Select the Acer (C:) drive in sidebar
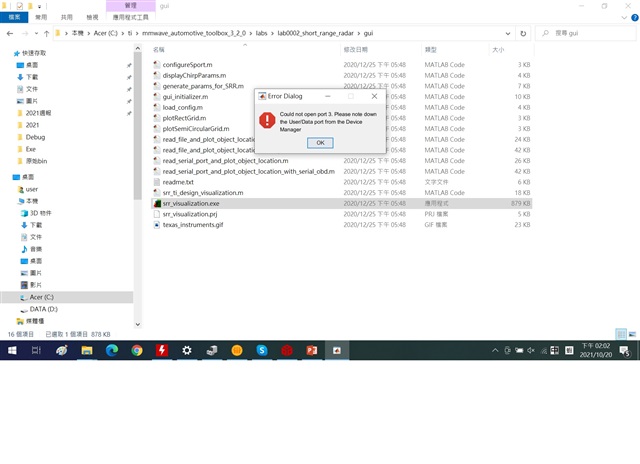The height and width of the screenshot is (464, 640). (41, 297)
